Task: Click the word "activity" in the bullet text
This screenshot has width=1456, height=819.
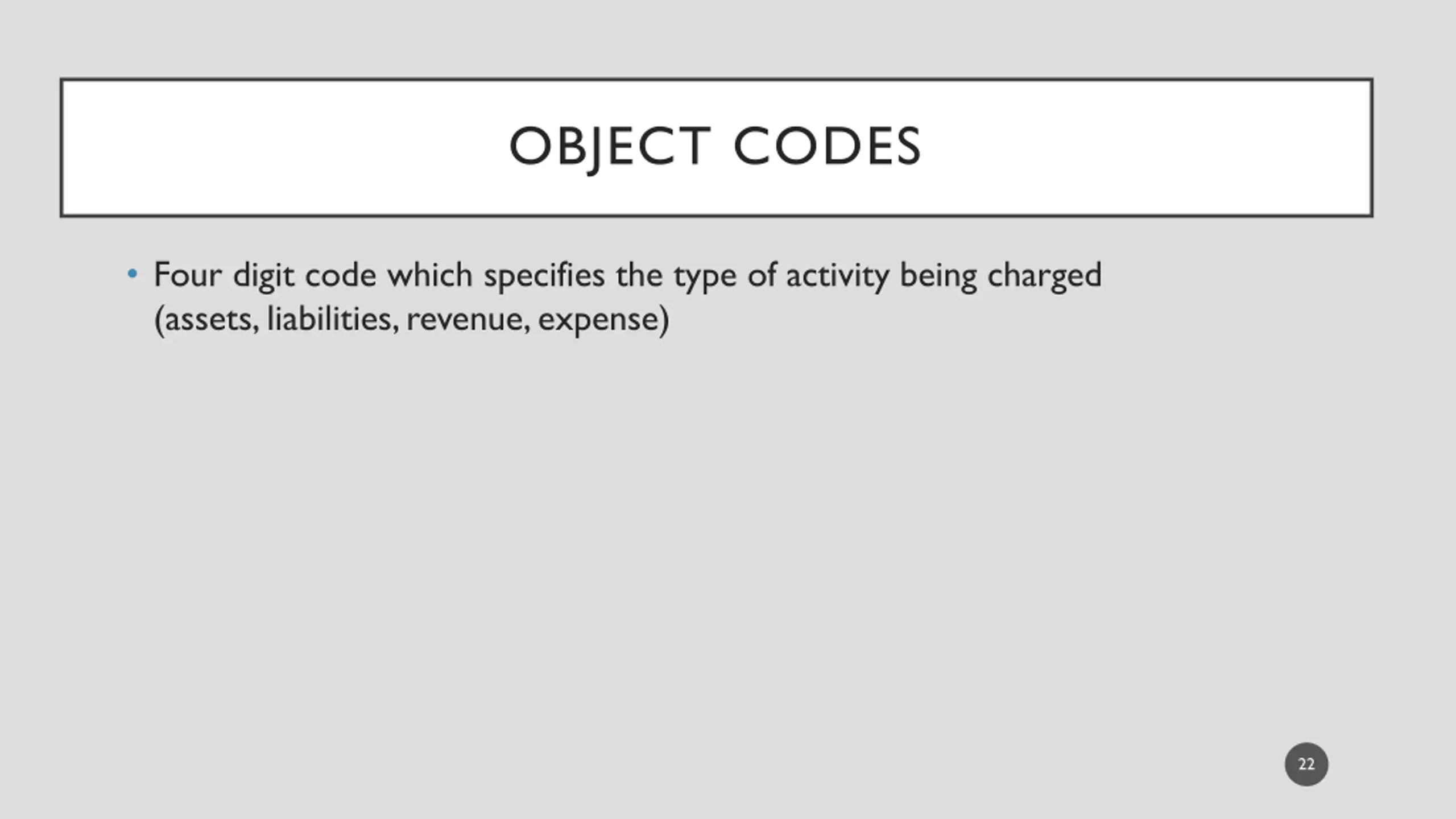Action: (x=837, y=276)
